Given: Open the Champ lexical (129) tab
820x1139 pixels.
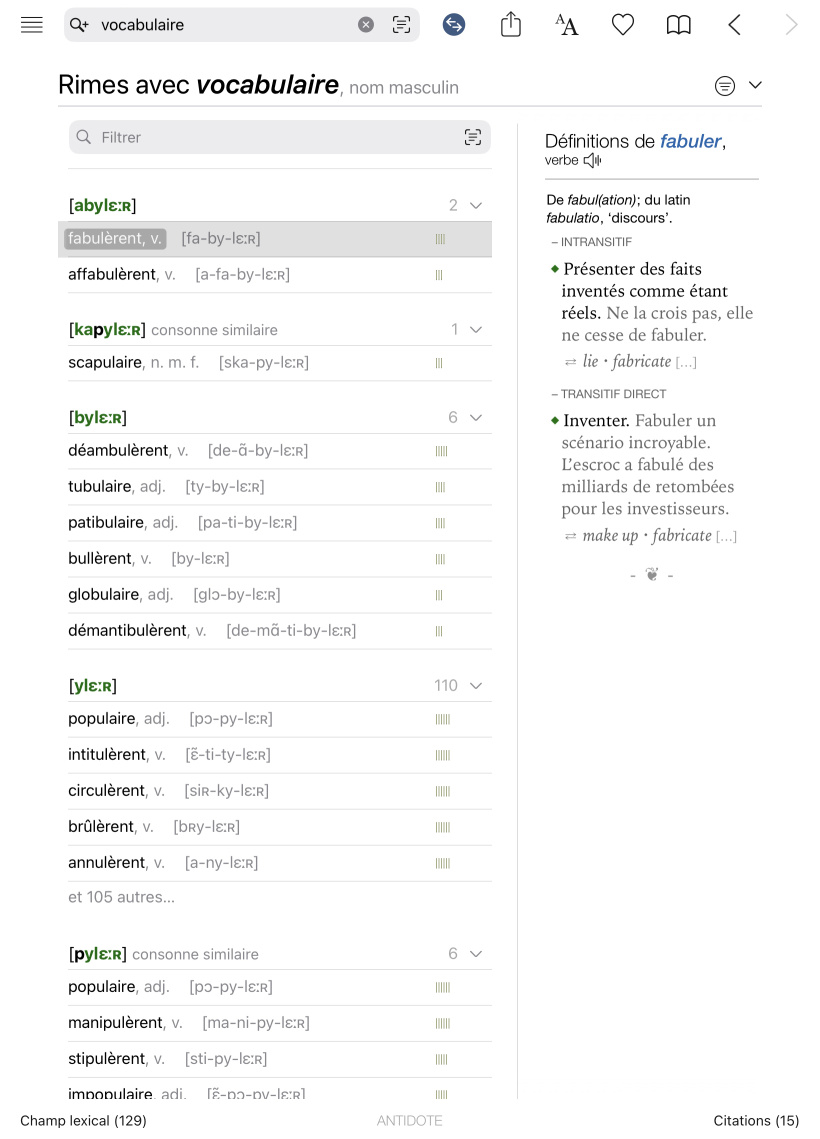Looking at the screenshot, I should tap(84, 1121).
